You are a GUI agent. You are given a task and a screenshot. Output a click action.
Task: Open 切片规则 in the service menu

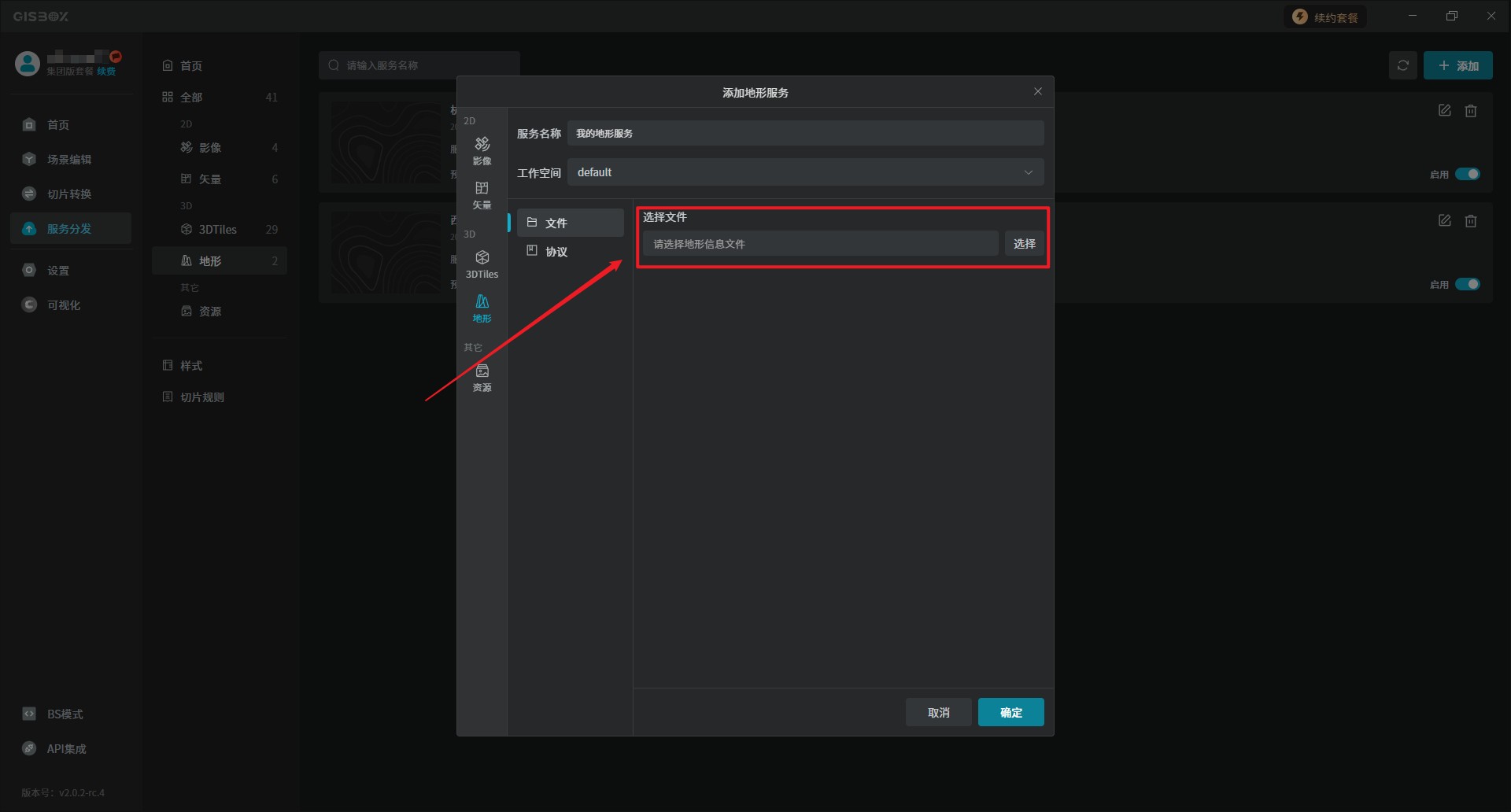pos(201,397)
